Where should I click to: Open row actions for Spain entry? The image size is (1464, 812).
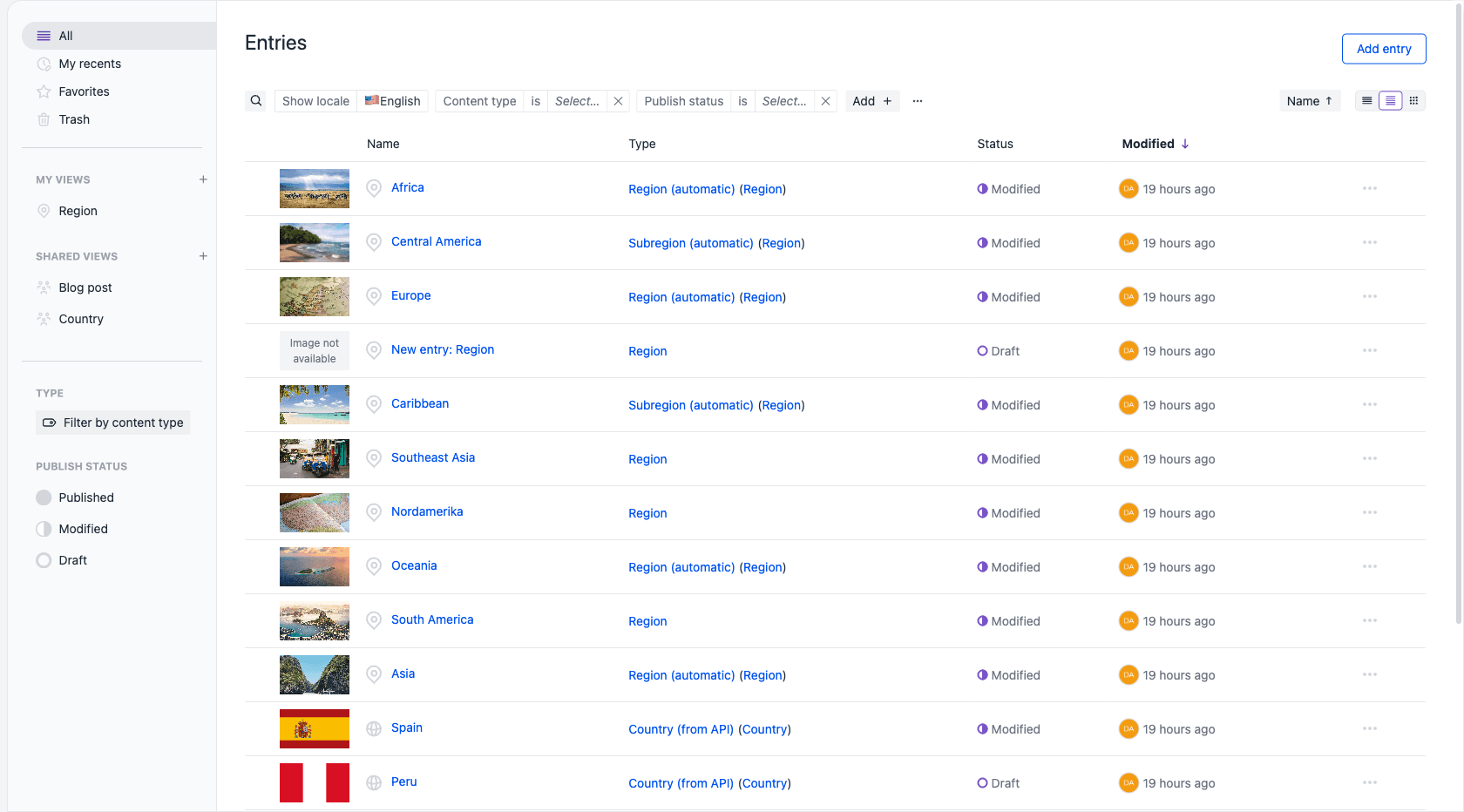pos(1370,728)
